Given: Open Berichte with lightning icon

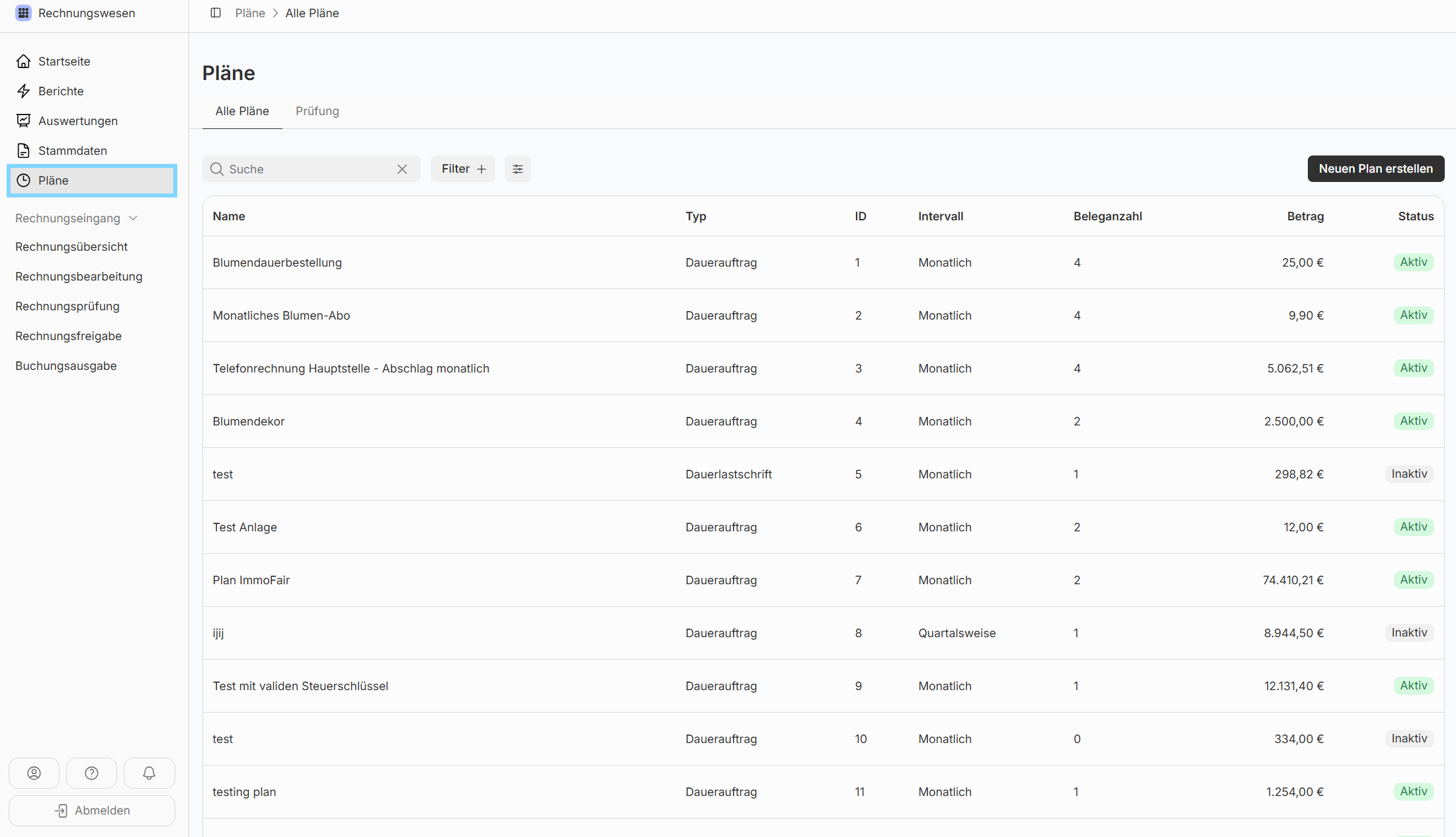Looking at the screenshot, I should point(61,91).
